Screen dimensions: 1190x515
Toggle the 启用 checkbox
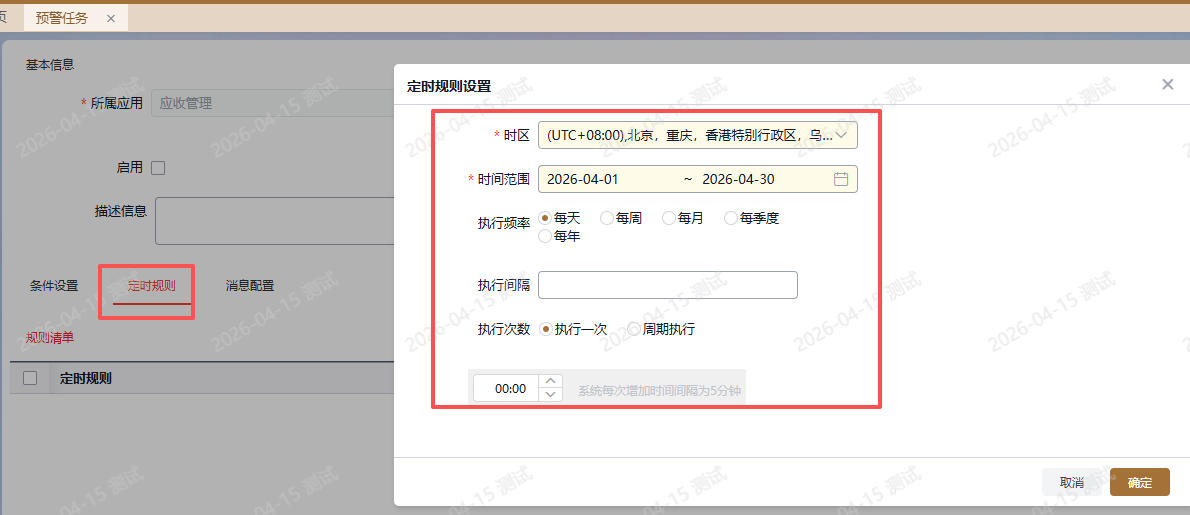point(158,168)
